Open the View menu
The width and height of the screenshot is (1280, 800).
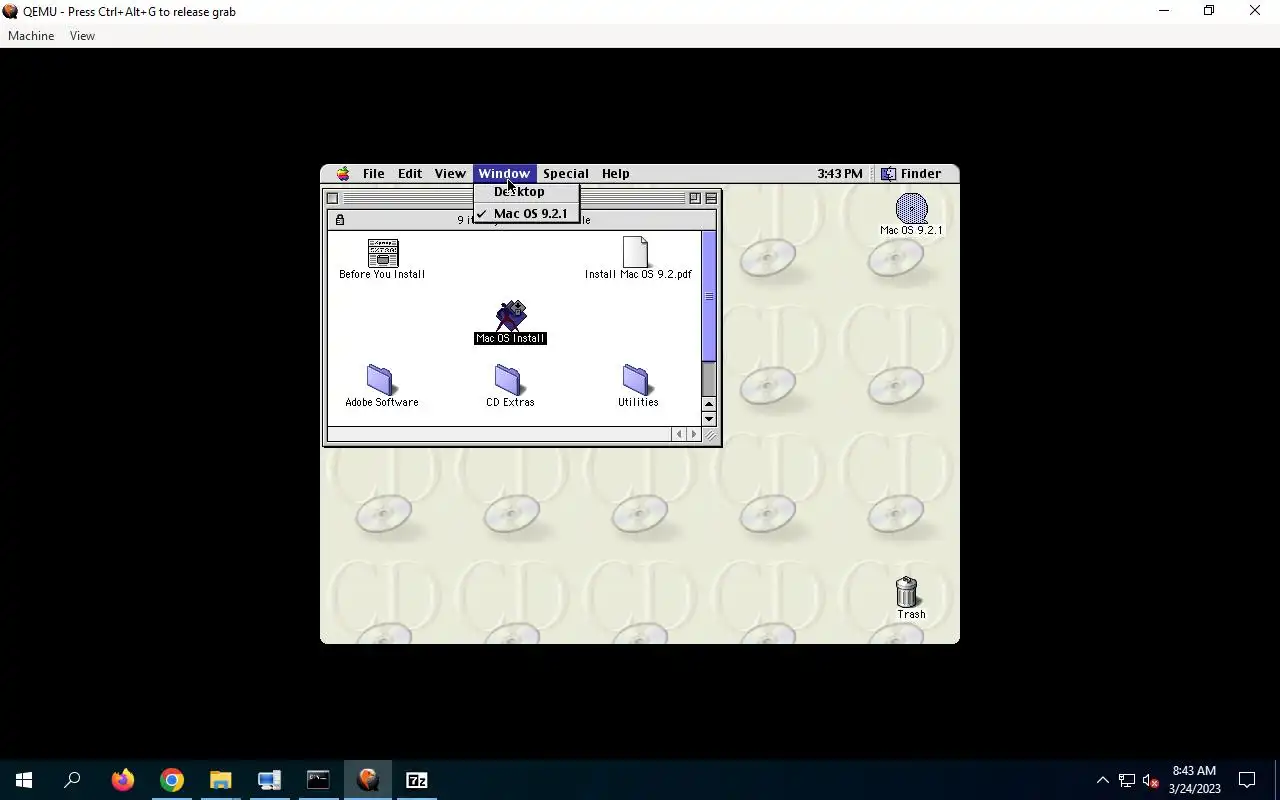(x=450, y=174)
